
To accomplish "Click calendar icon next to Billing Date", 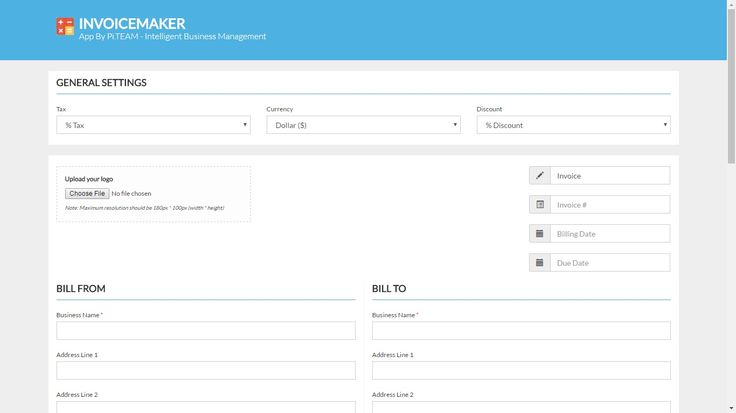I will tap(540, 234).
